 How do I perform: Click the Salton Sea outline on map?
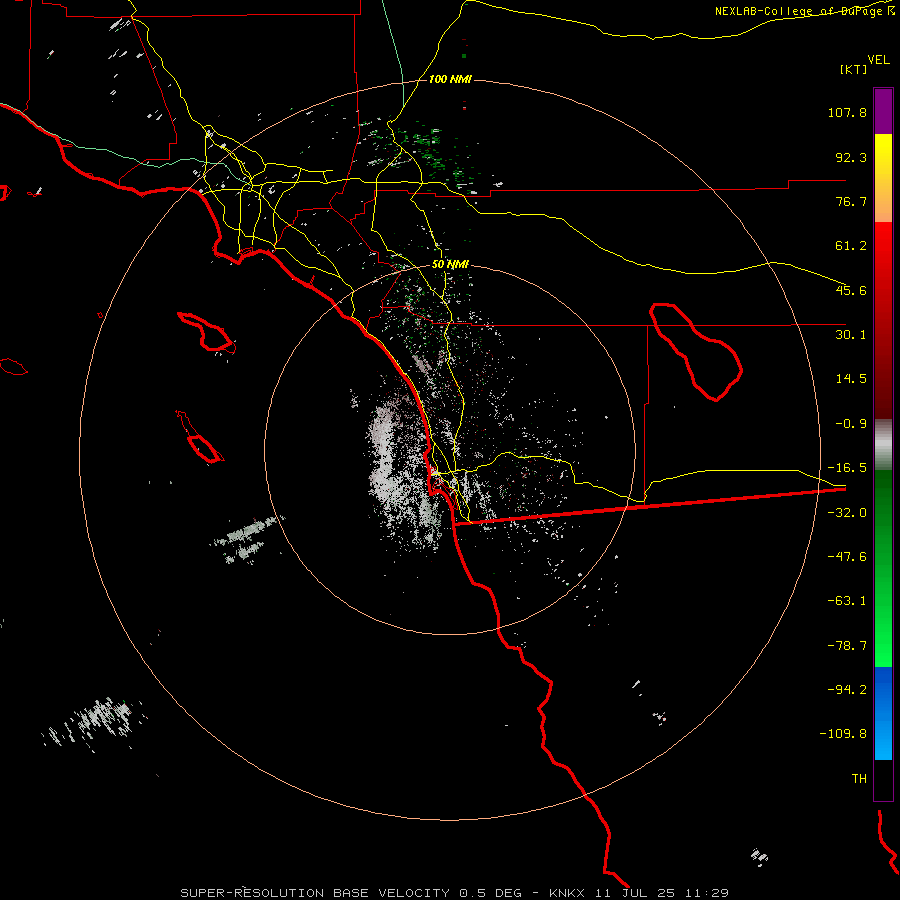pos(696,352)
